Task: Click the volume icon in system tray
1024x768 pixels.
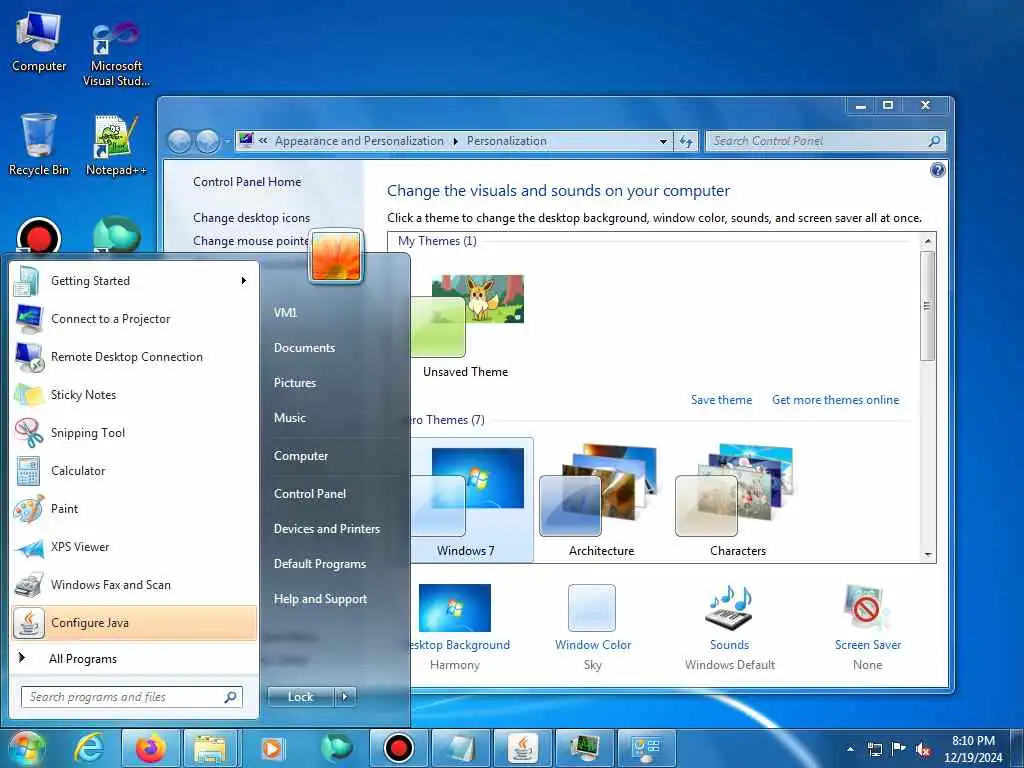Action: coord(923,750)
